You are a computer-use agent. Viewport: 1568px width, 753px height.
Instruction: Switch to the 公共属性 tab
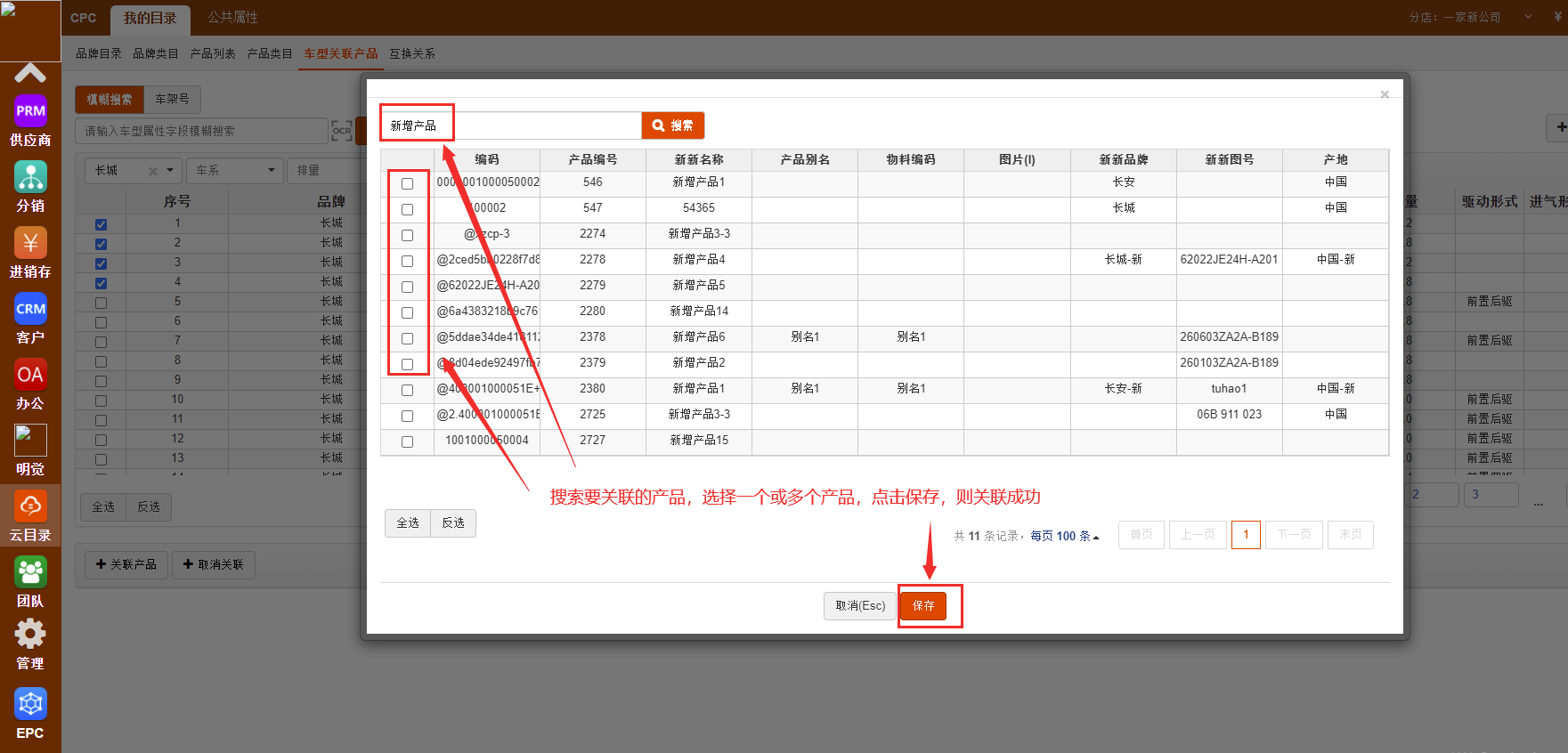(232, 18)
